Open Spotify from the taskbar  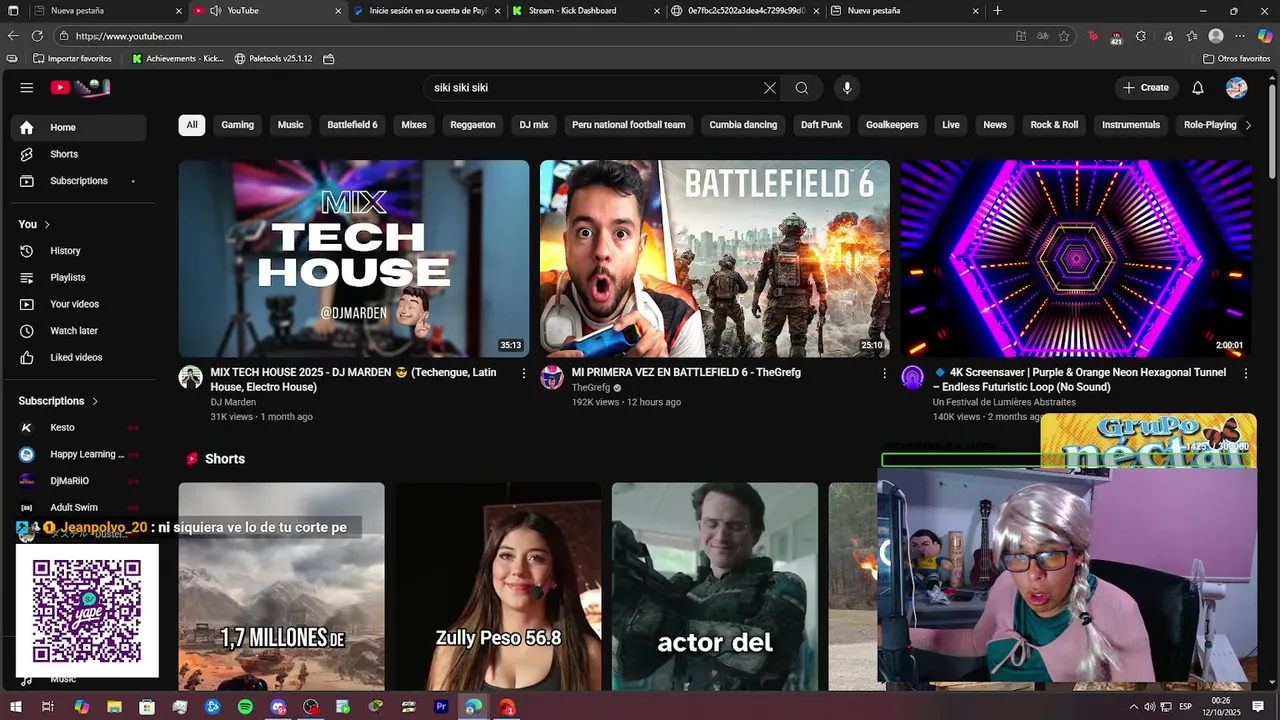pyautogui.click(x=245, y=707)
